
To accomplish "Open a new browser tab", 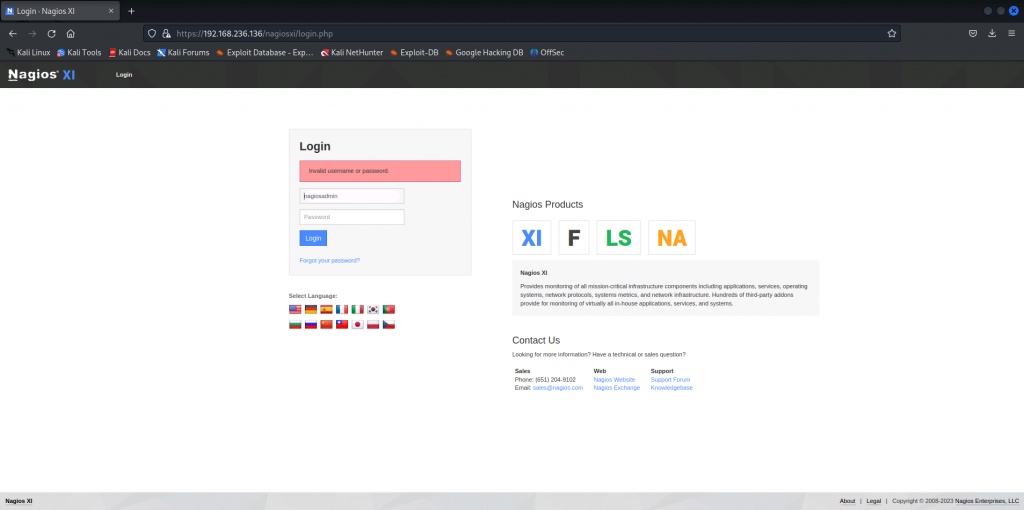I will click(131, 11).
